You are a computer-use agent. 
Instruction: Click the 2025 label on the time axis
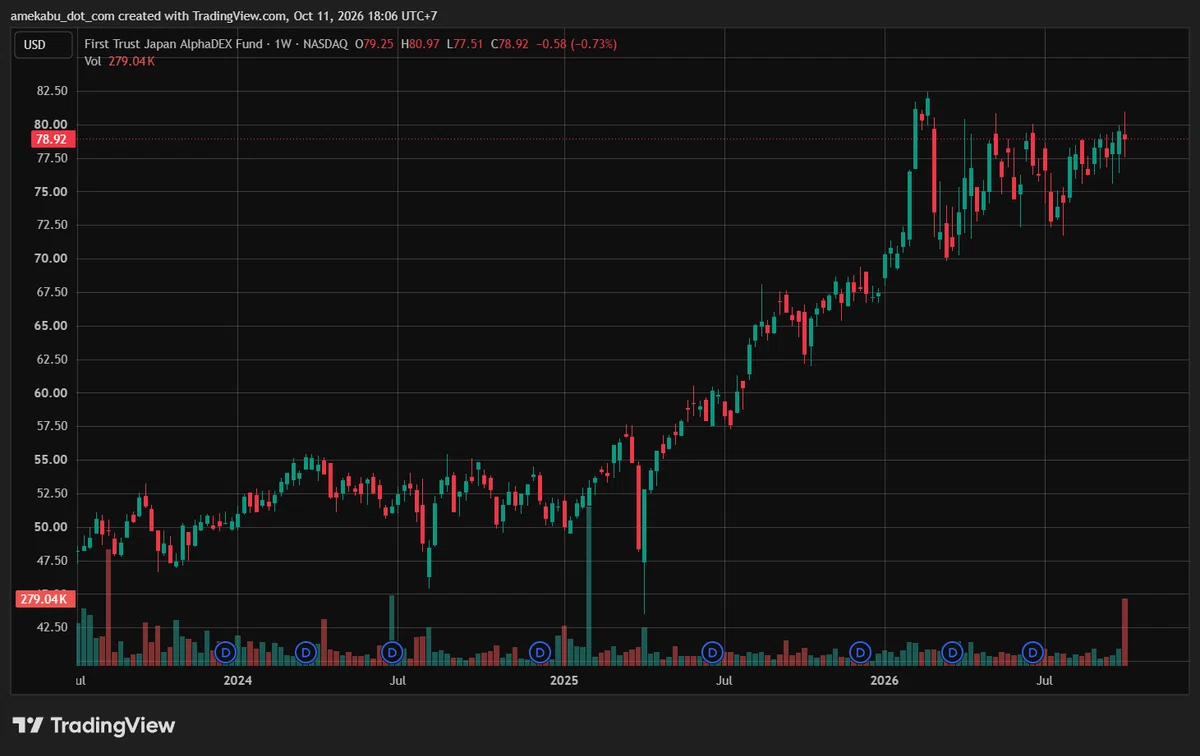click(564, 681)
